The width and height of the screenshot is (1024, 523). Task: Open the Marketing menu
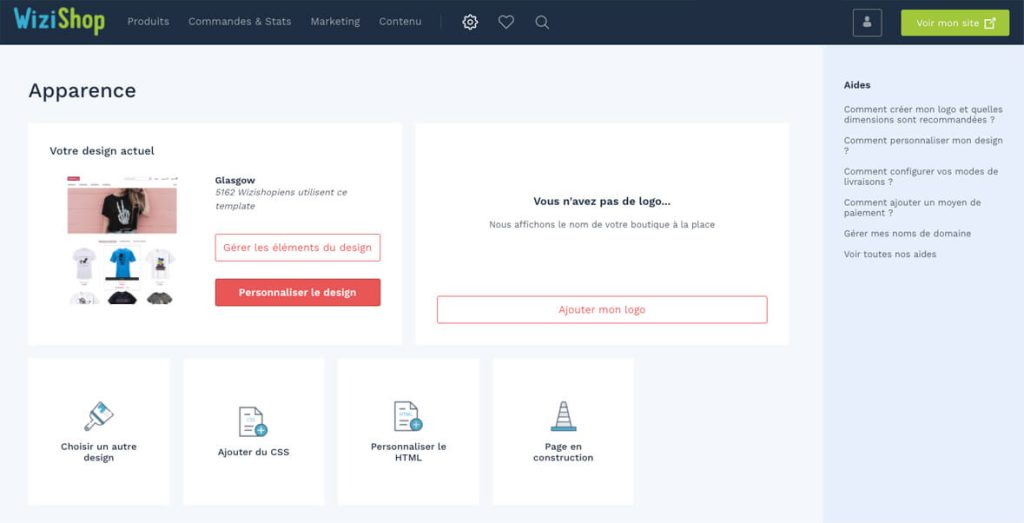[x=335, y=22]
